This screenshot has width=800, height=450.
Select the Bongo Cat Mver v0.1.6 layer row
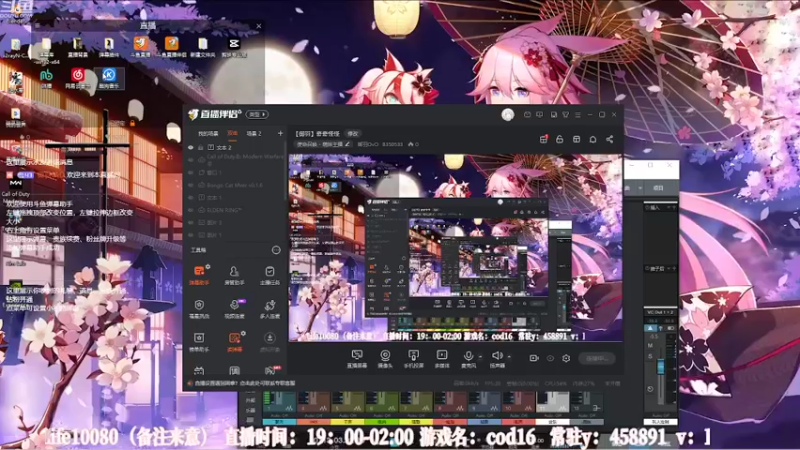click(236, 185)
